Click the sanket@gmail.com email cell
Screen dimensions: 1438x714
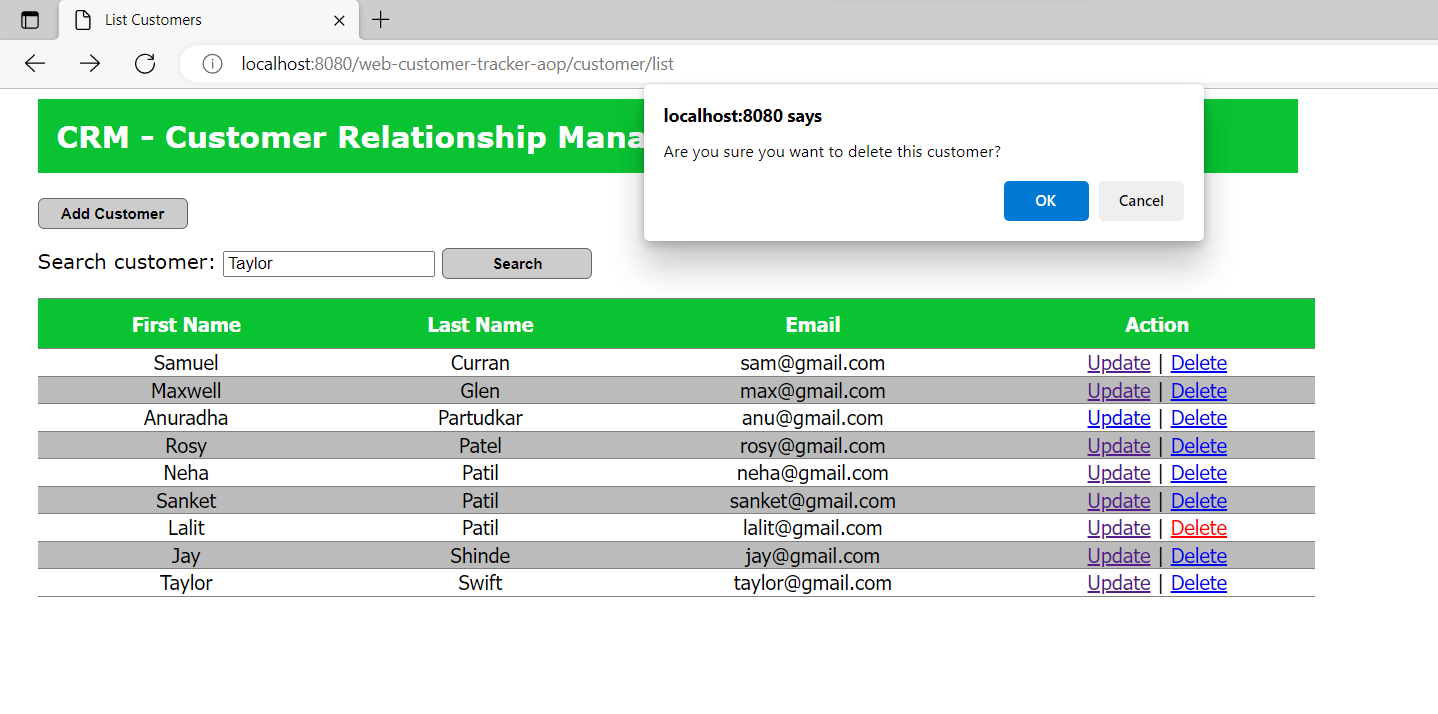(x=813, y=501)
